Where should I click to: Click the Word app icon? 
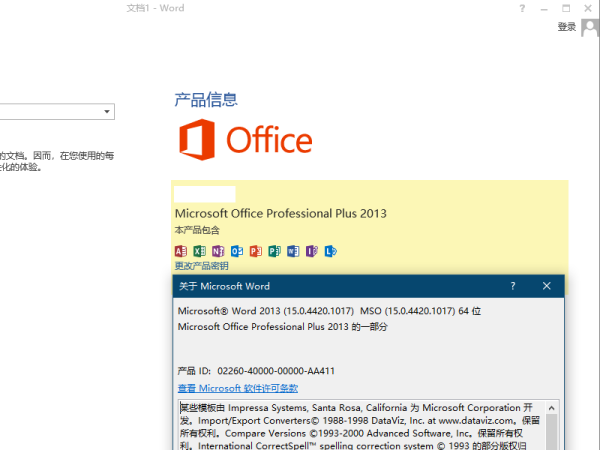point(293,251)
